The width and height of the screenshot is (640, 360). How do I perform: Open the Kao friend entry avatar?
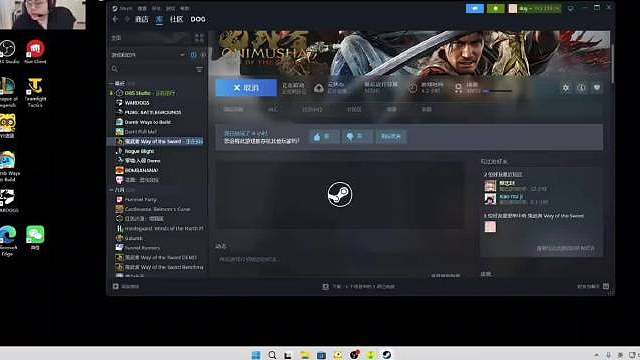pyautogui.click(x=490, y=199)
